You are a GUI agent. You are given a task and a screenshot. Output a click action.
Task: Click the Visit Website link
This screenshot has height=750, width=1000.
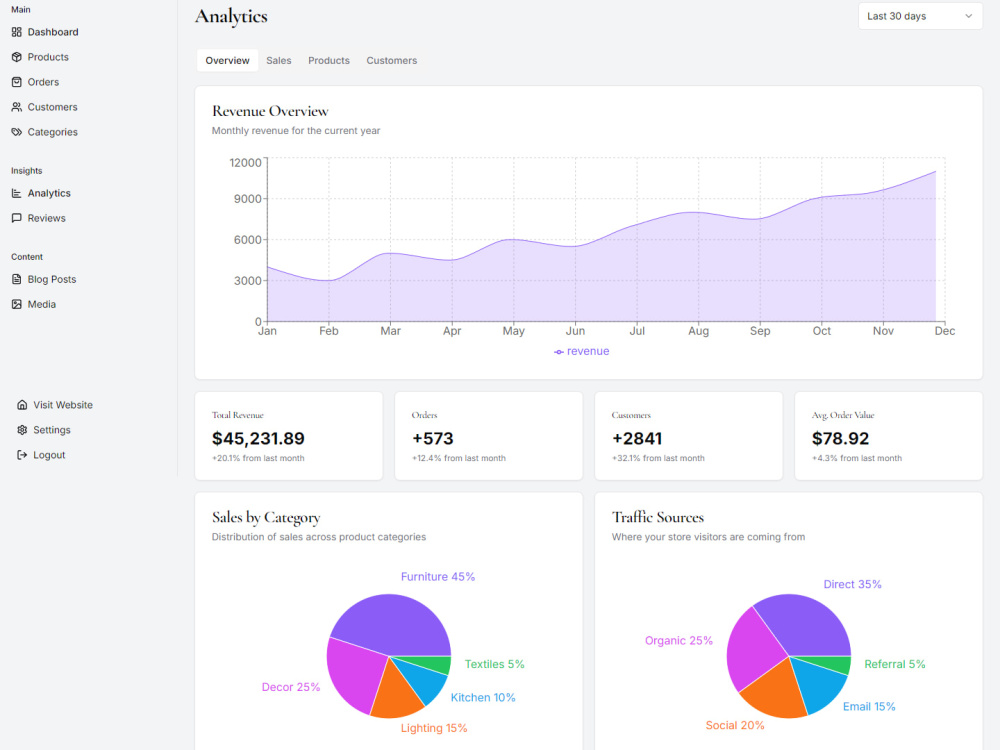click(x=62, y=405)
